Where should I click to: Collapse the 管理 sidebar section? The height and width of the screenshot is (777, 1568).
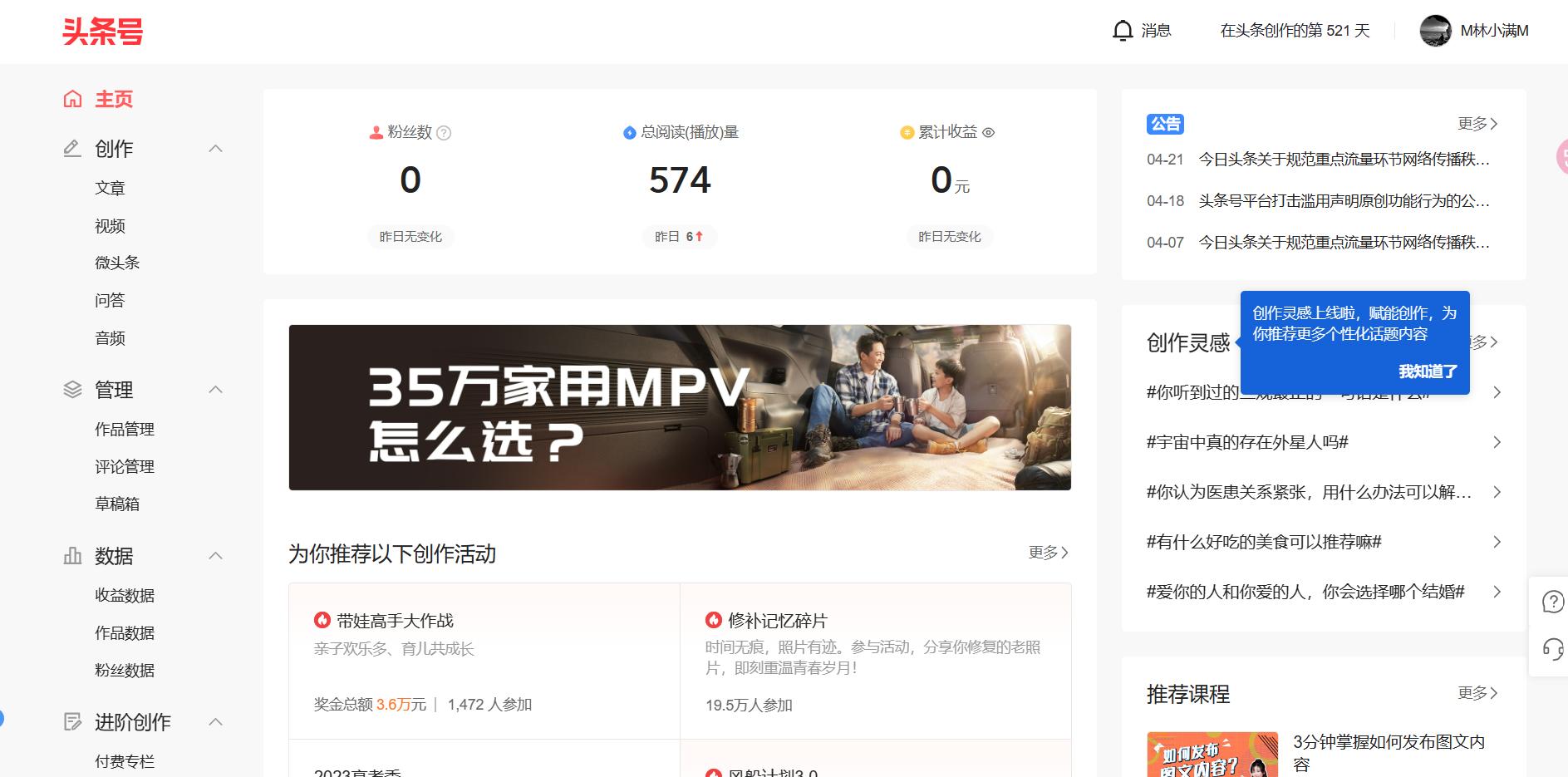click(215, 390)
